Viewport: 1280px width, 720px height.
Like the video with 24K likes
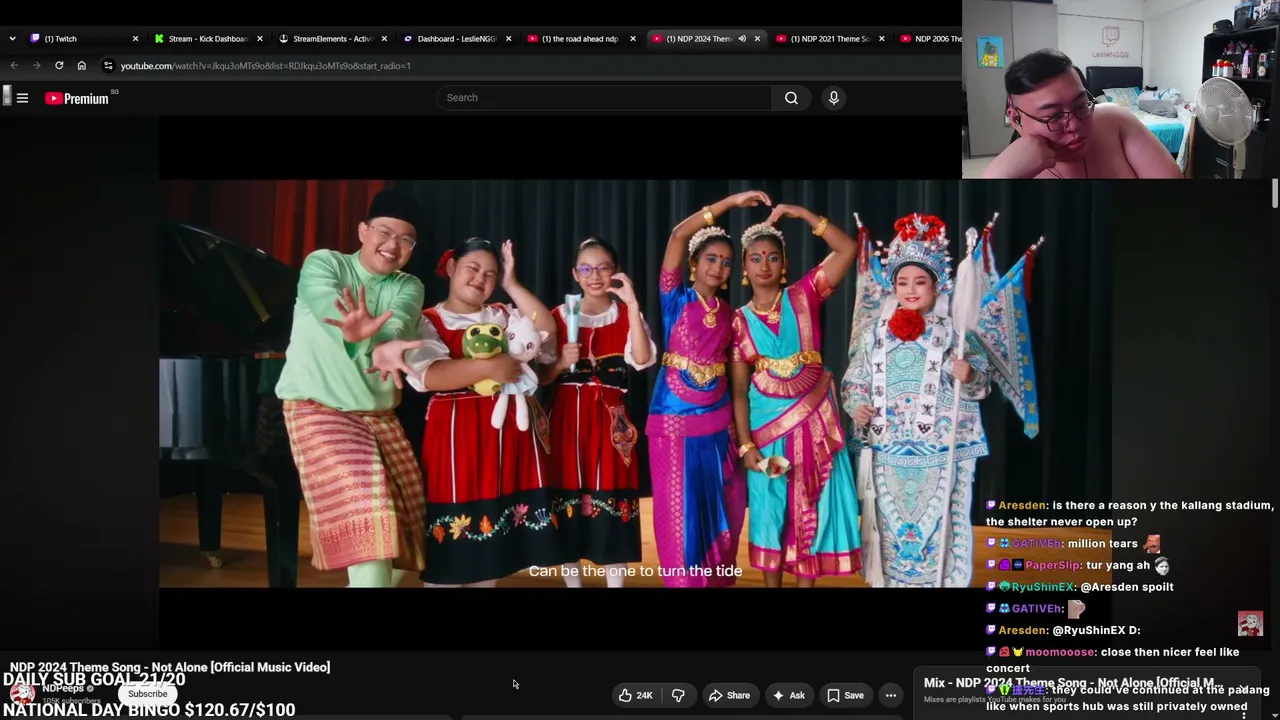click(635, 696)
